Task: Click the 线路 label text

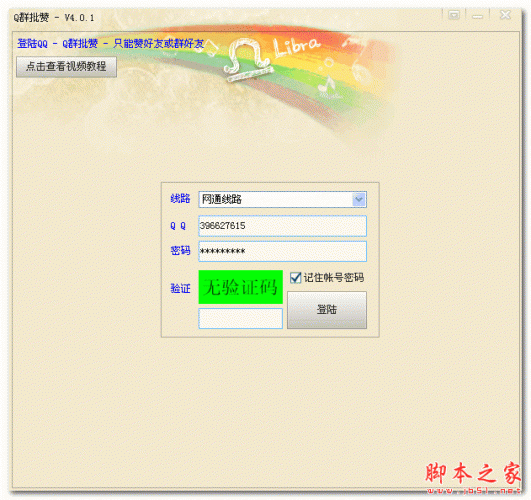Action: pos(180,199)
